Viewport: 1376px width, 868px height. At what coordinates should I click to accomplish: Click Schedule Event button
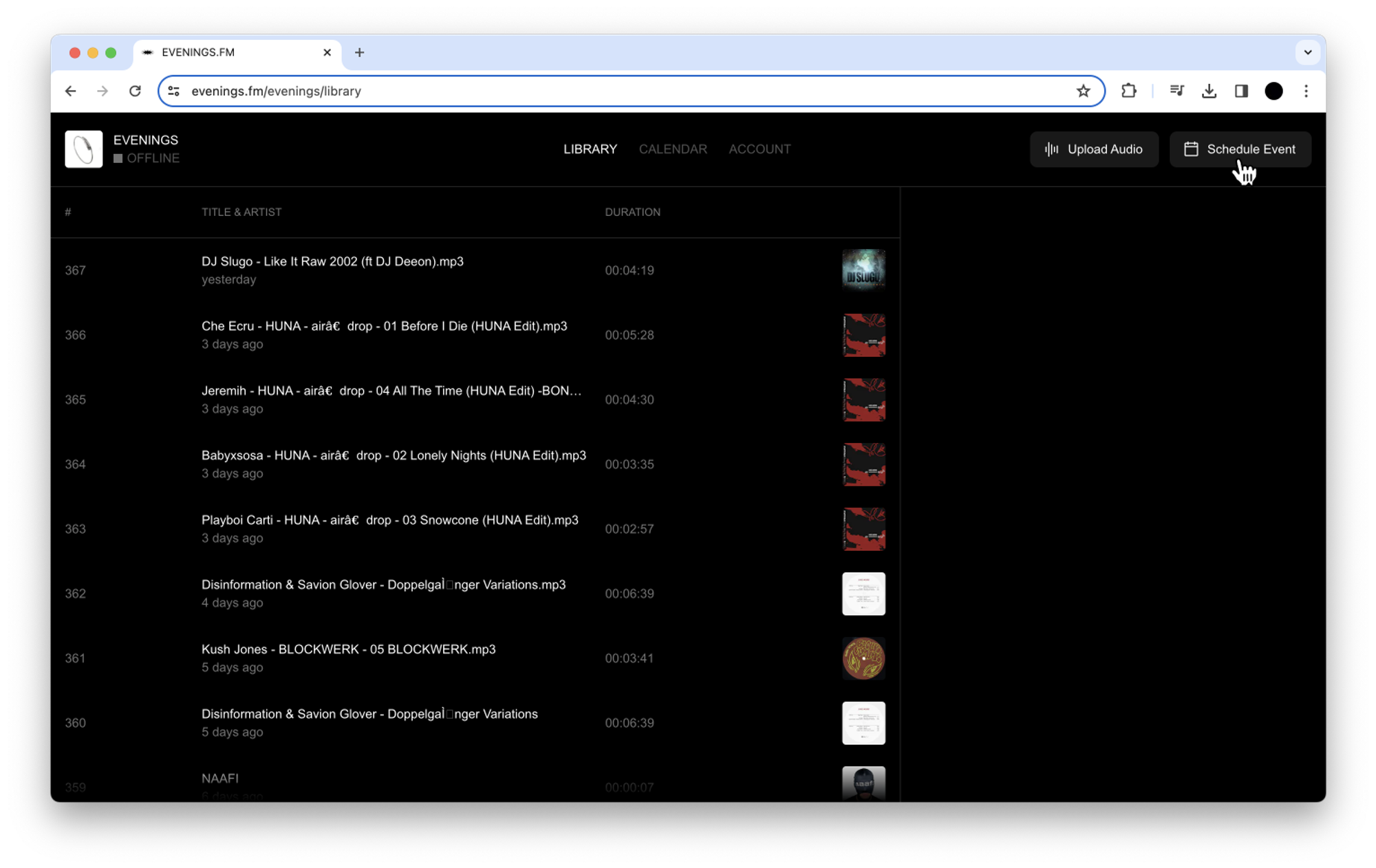pos(1240,149)
